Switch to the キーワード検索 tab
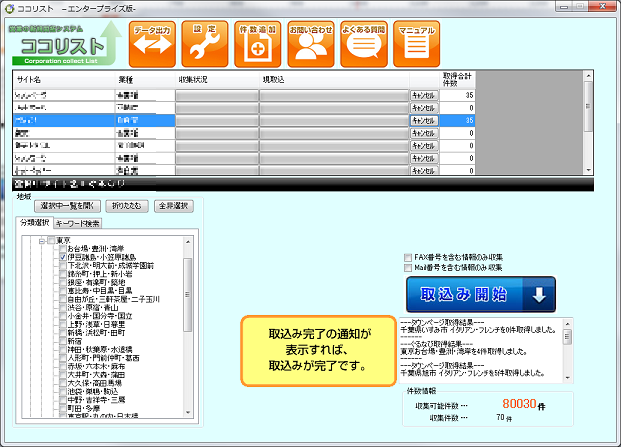This screenshot has width=621, height=447. 78,224
